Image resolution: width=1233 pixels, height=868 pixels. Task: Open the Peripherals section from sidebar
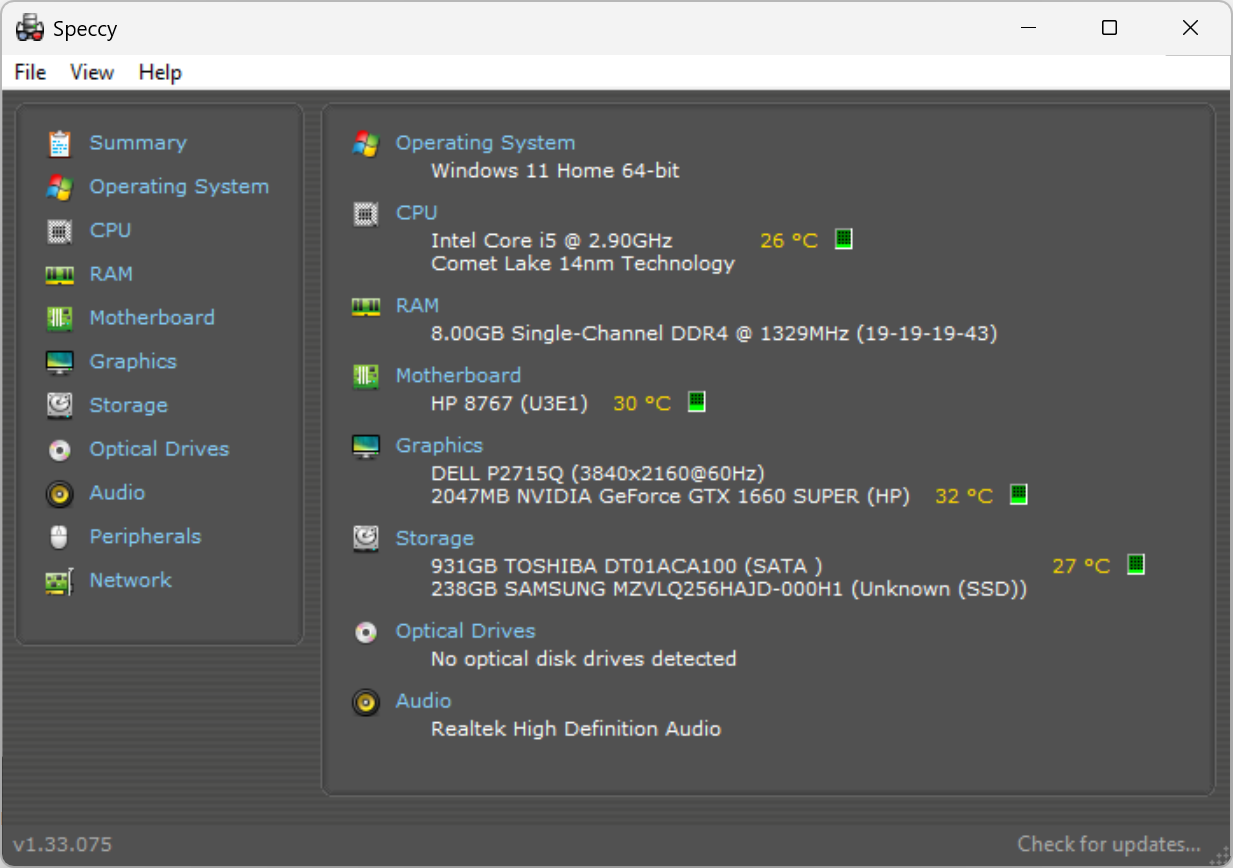pyautogui.click(x=145, y=537)
